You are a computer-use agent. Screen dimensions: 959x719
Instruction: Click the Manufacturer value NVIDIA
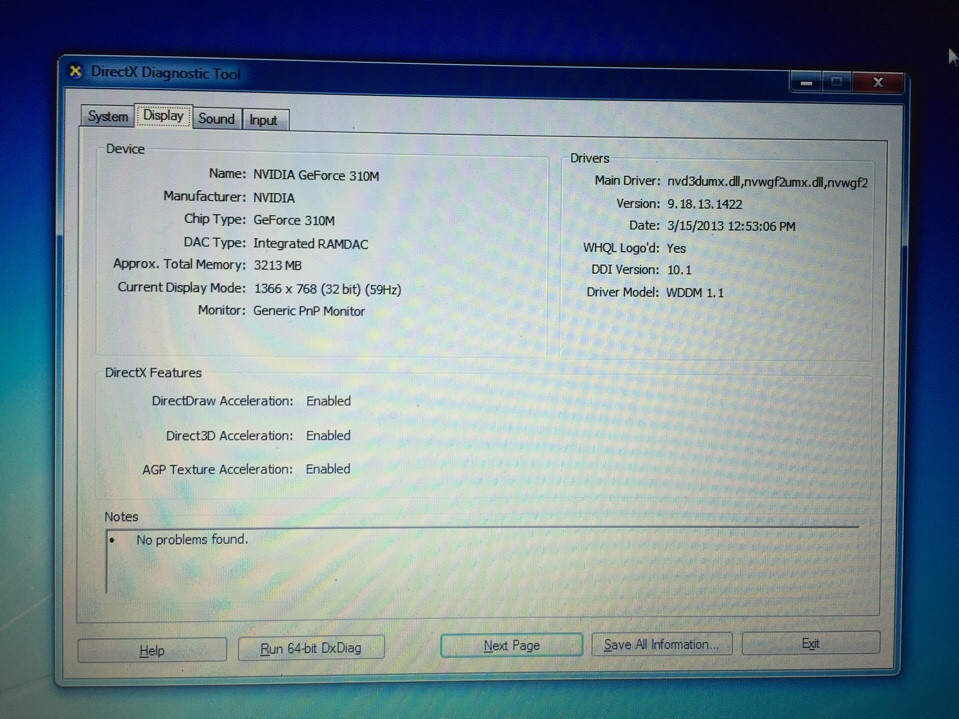(274, 197)
